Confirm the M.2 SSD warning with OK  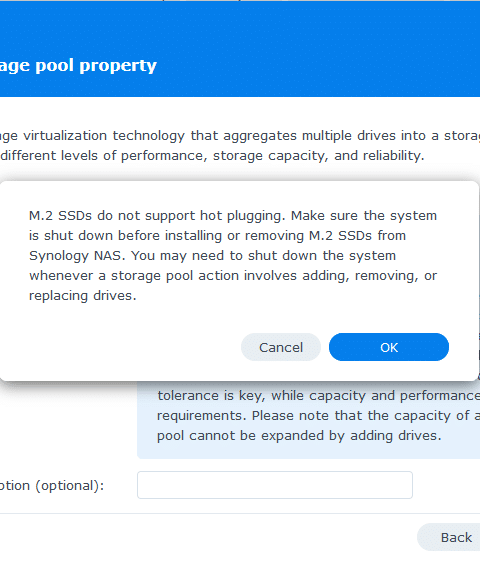click(x=389, y=347)
